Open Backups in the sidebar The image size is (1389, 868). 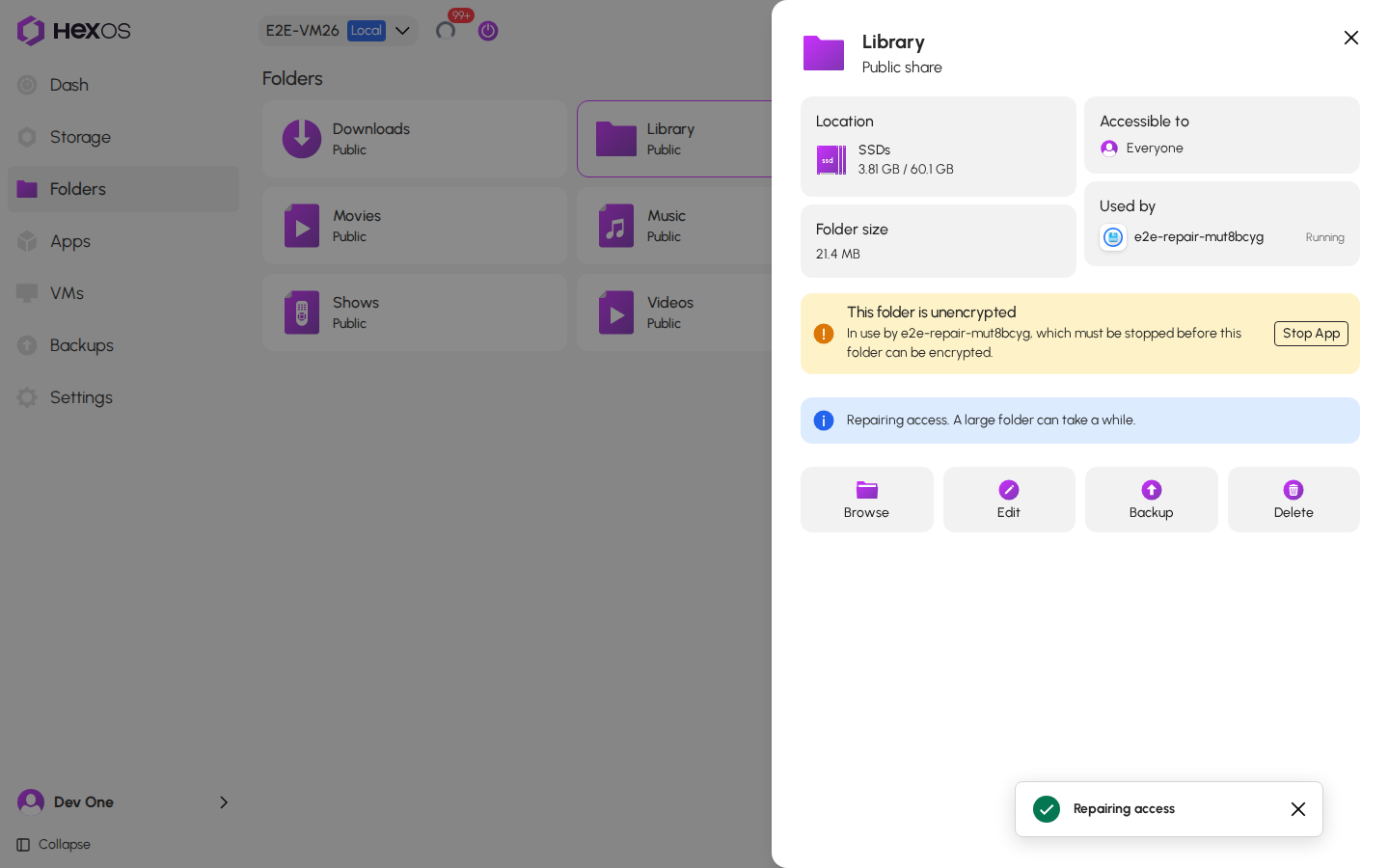pyautogui.click(x=123, y=345)
